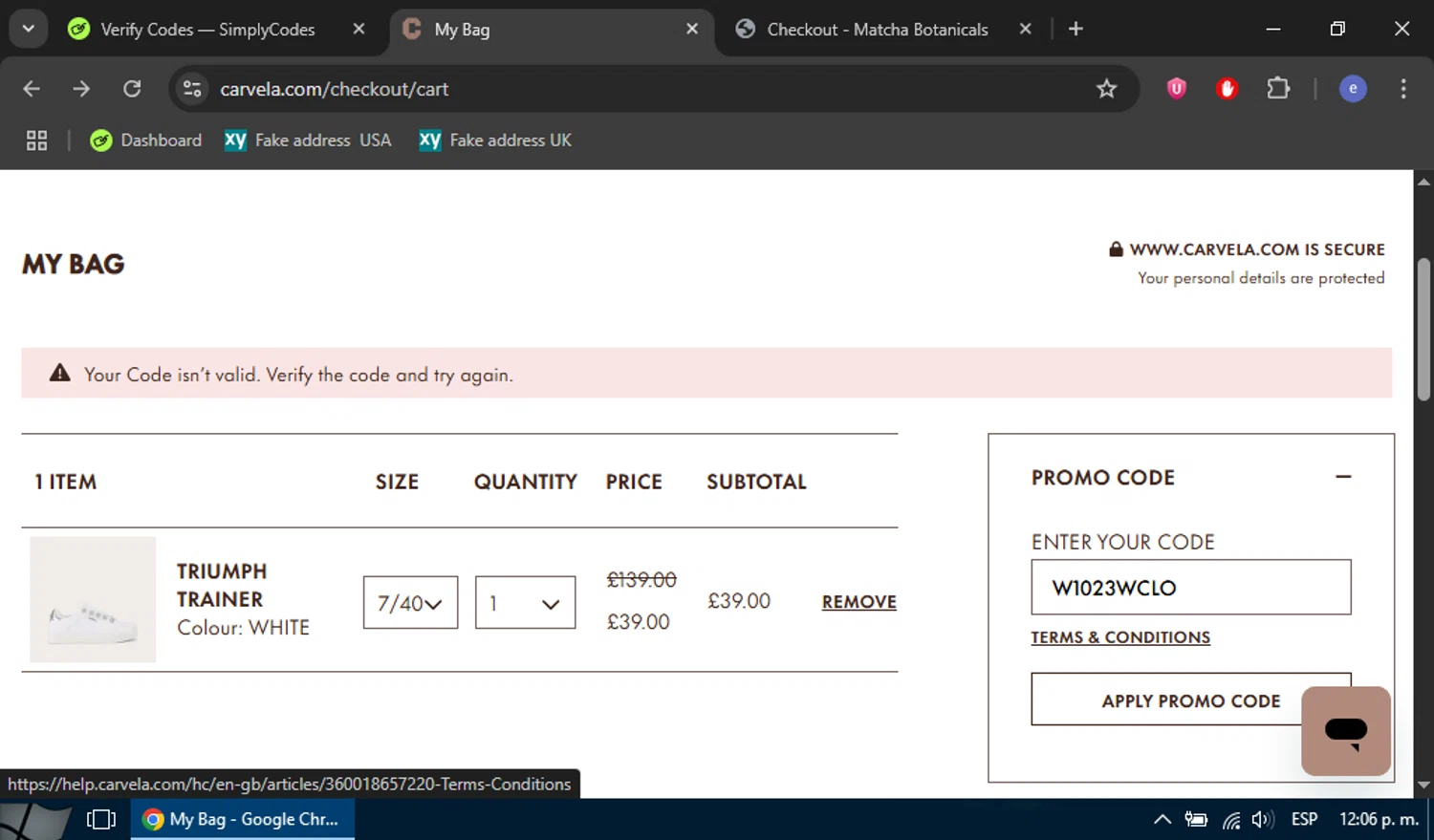Open promo Terms & Conditions link
1434x840 pixels.
[x=1120, y=637]
